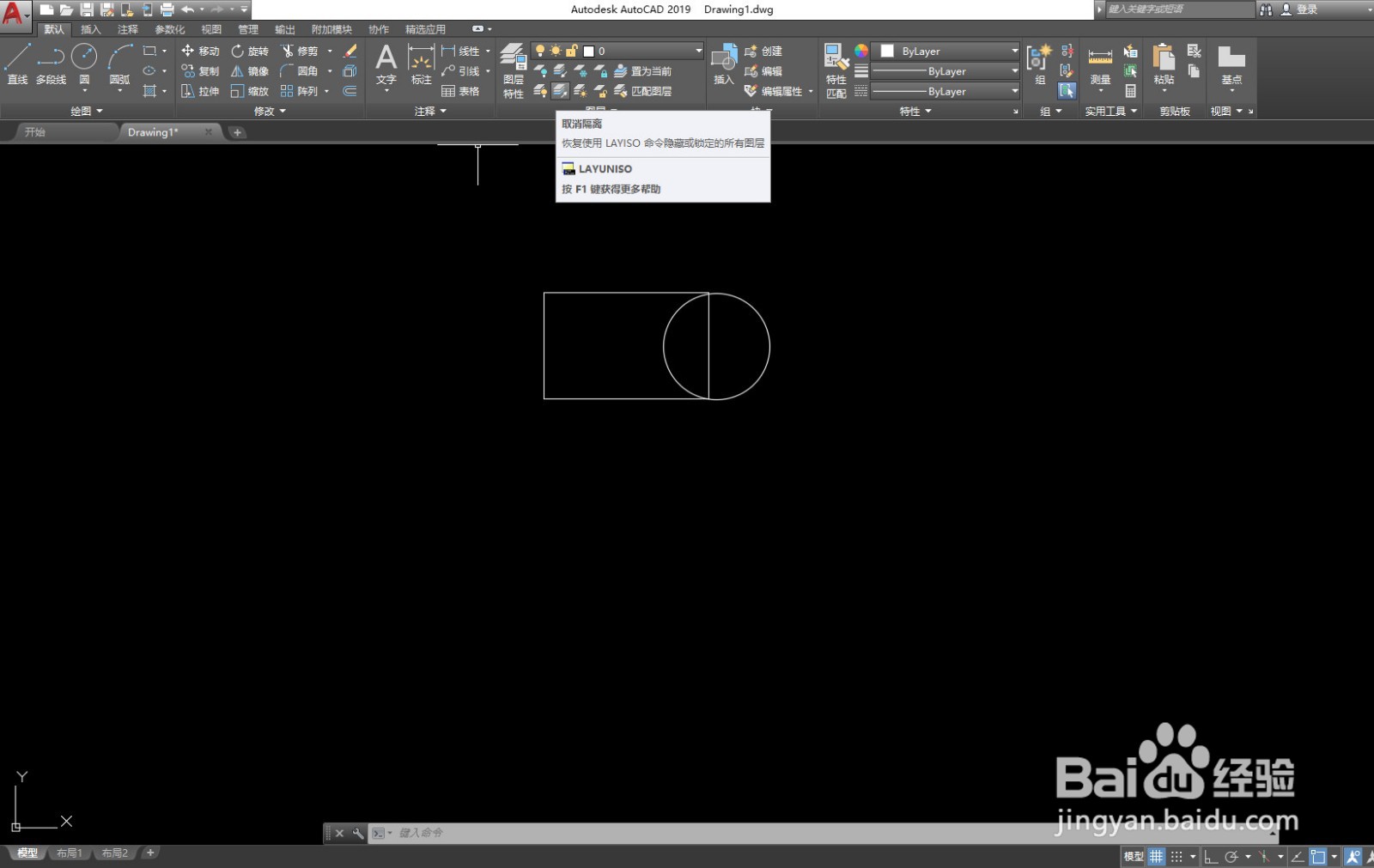The height and width of the screenshot is (868, 1374).
Task: Open the Parametric (参数化) ribbon tab
Action: 169,29
